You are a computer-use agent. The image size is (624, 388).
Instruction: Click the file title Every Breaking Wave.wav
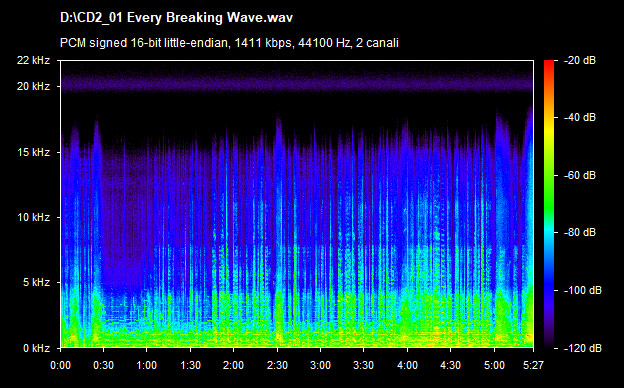(x=176, y=18)
